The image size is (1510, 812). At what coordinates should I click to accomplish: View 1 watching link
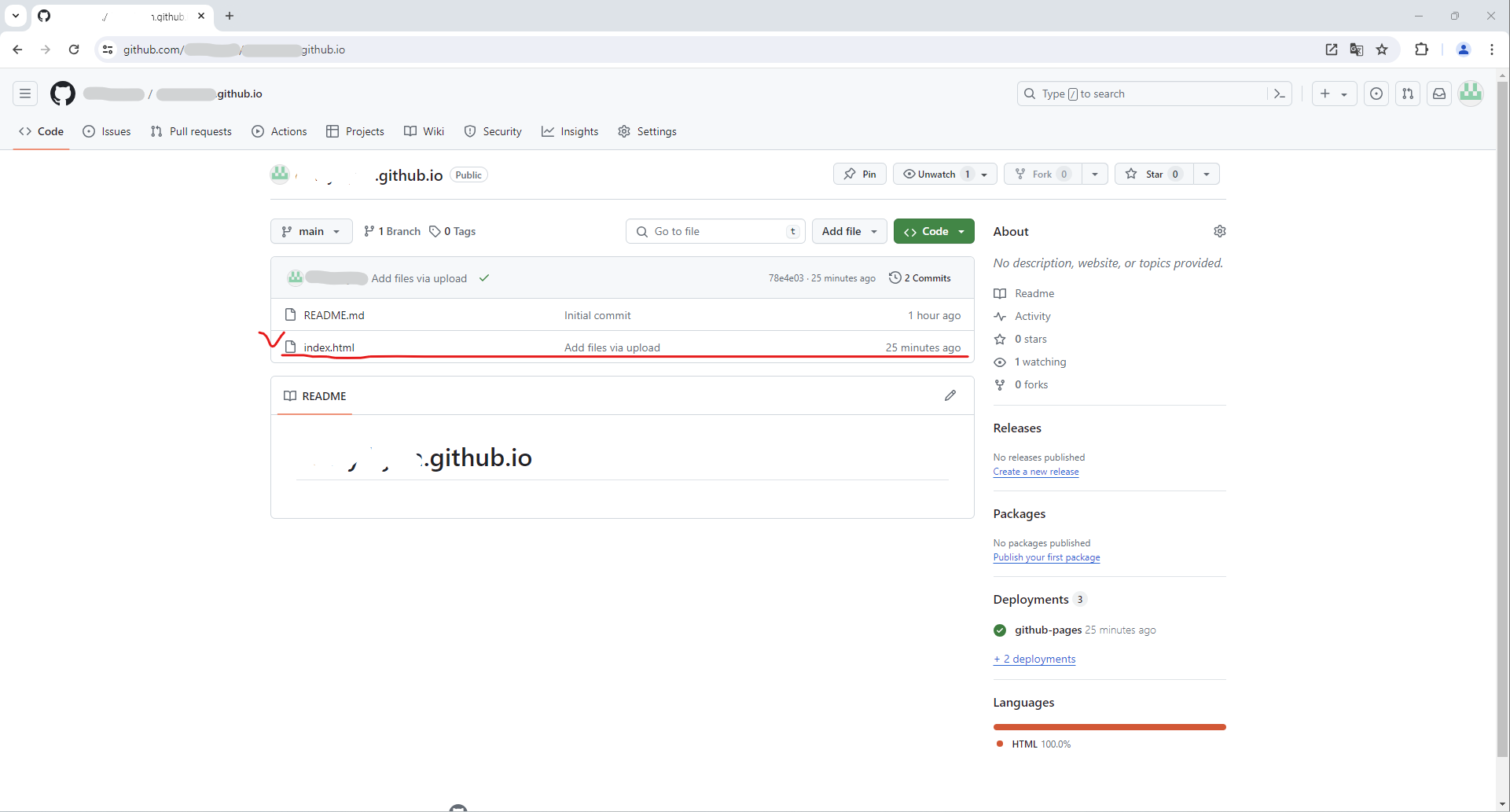1041,362
